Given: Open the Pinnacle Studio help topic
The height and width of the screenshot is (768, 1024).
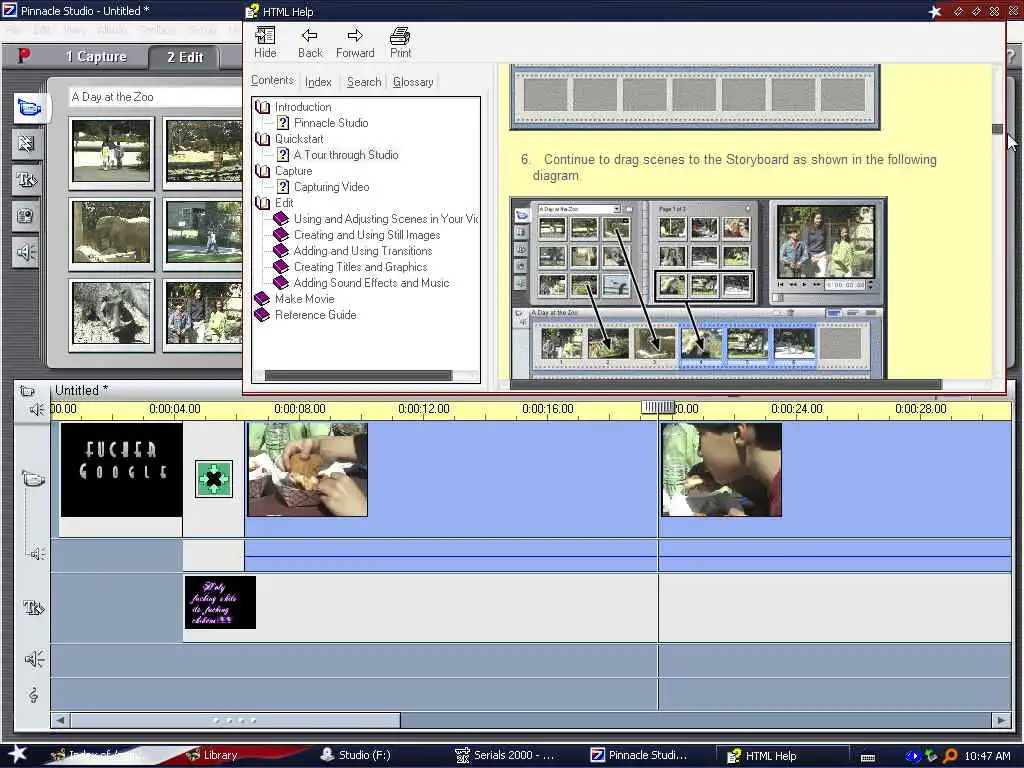Looking at the screenshot, I should point(331,123).
